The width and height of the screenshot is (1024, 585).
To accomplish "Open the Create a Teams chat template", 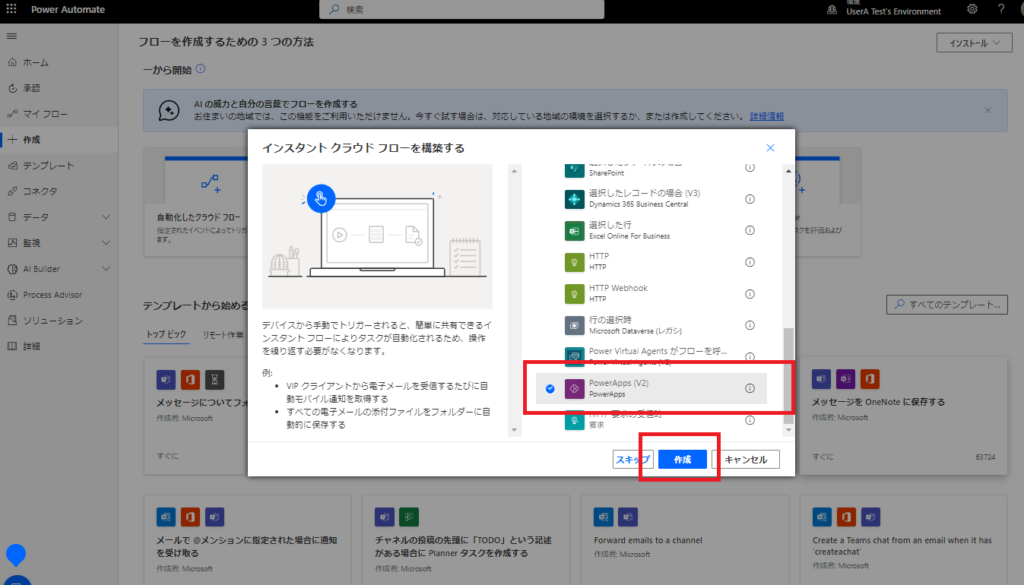I will pos(904,540).
